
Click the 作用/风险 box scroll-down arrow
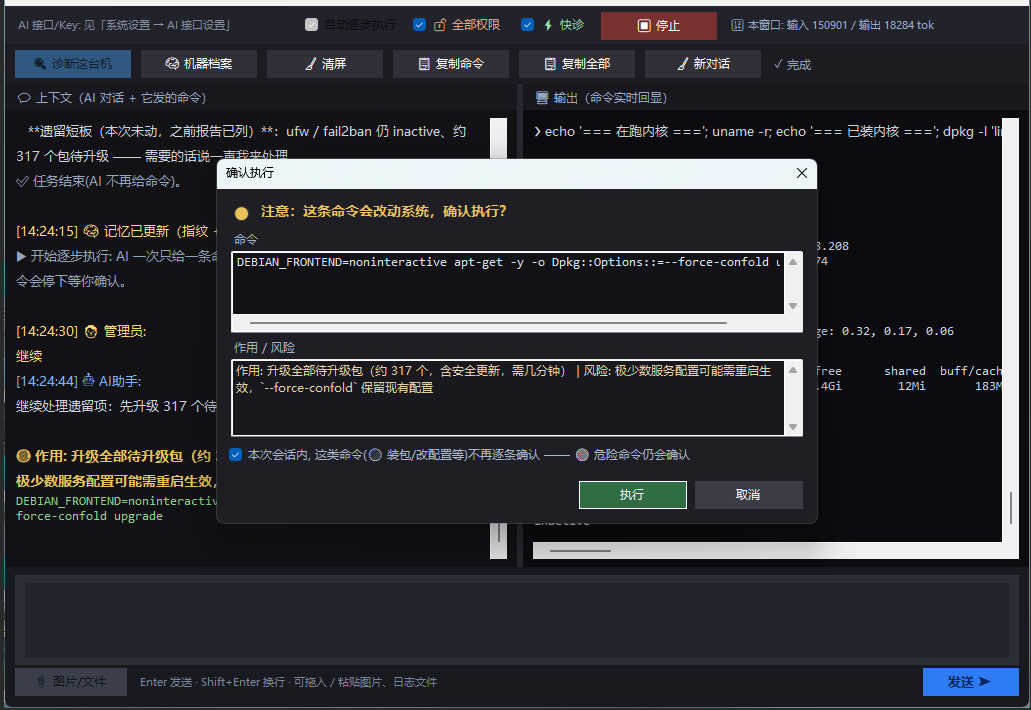(793, 427)
